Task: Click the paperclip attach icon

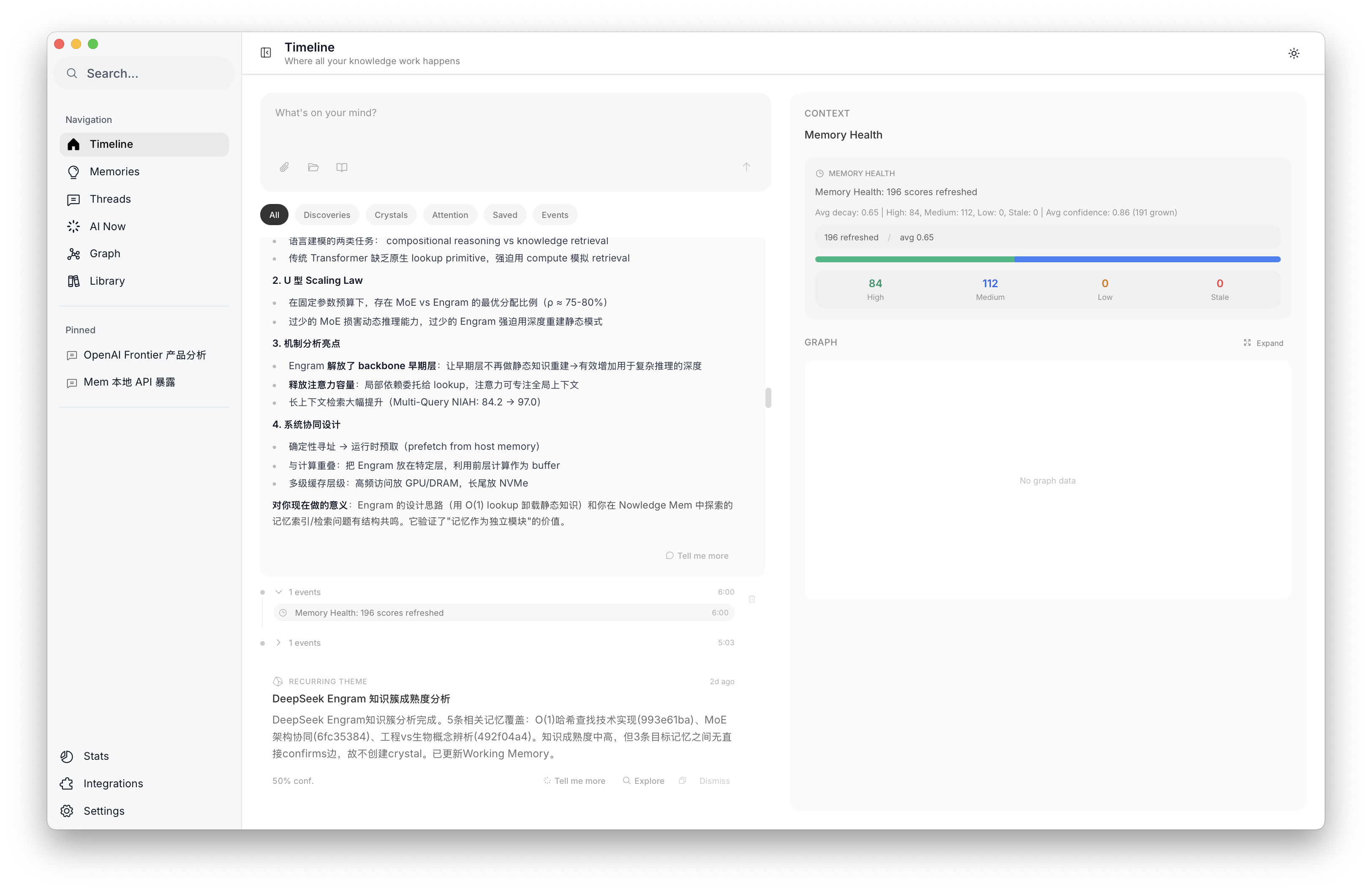Action: coord(284,167)
